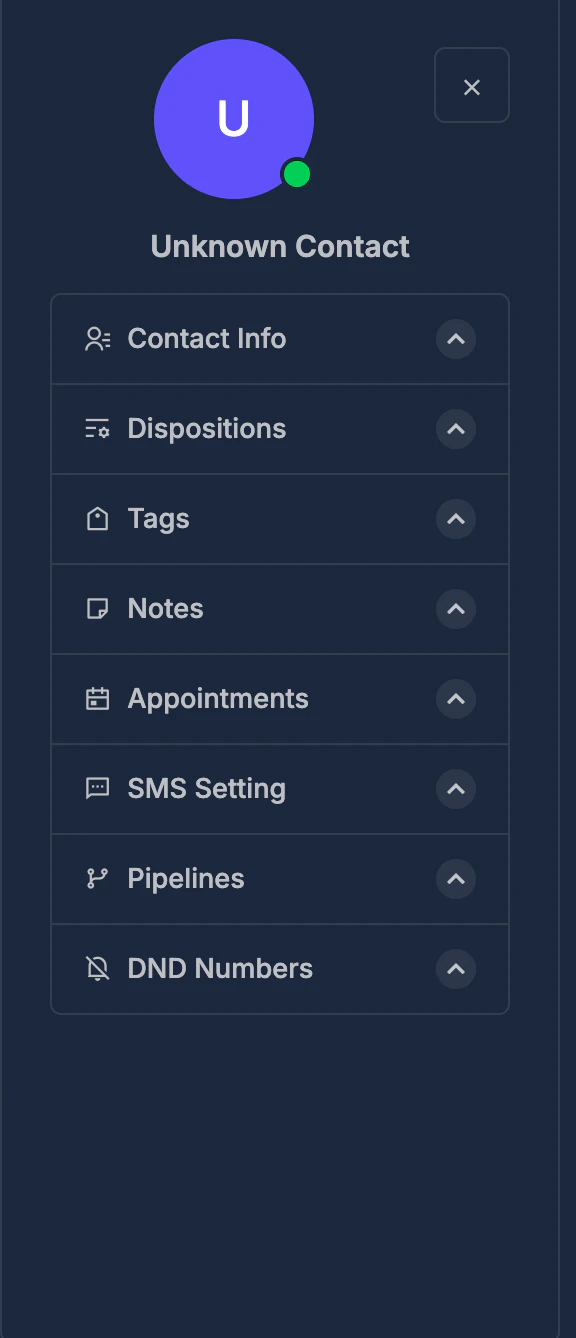Collapse the SMS Setting section
The height and width of the screenshot is (1338, 576).
[455, 789]
